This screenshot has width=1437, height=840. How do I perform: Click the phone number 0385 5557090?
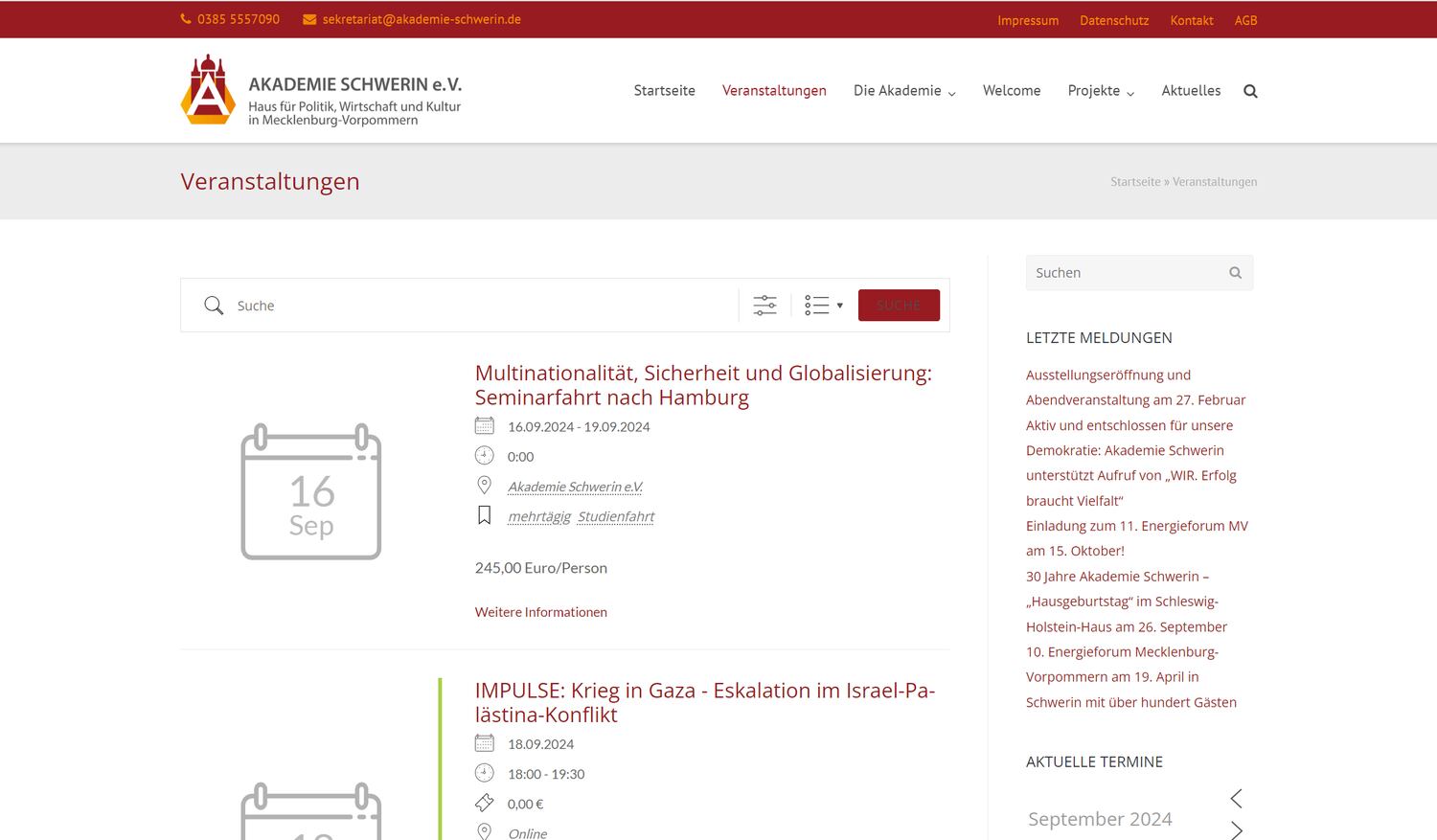tap(238, 19)
